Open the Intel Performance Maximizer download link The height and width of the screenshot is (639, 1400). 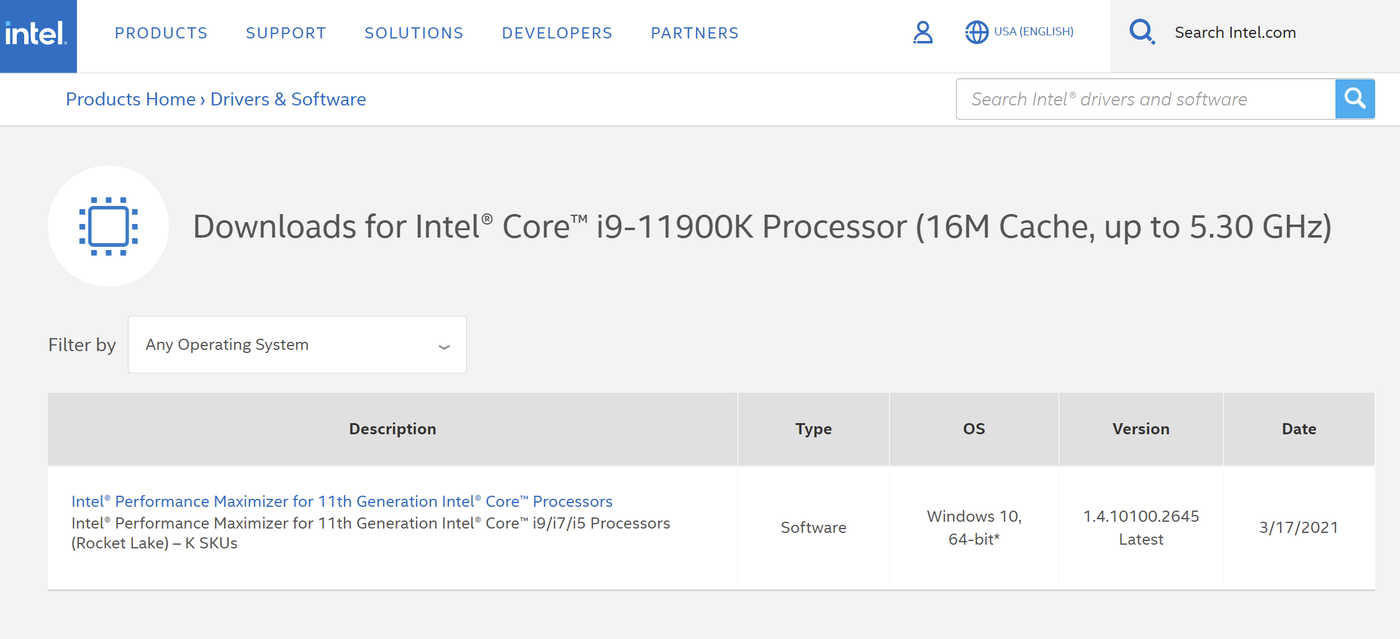342,501
